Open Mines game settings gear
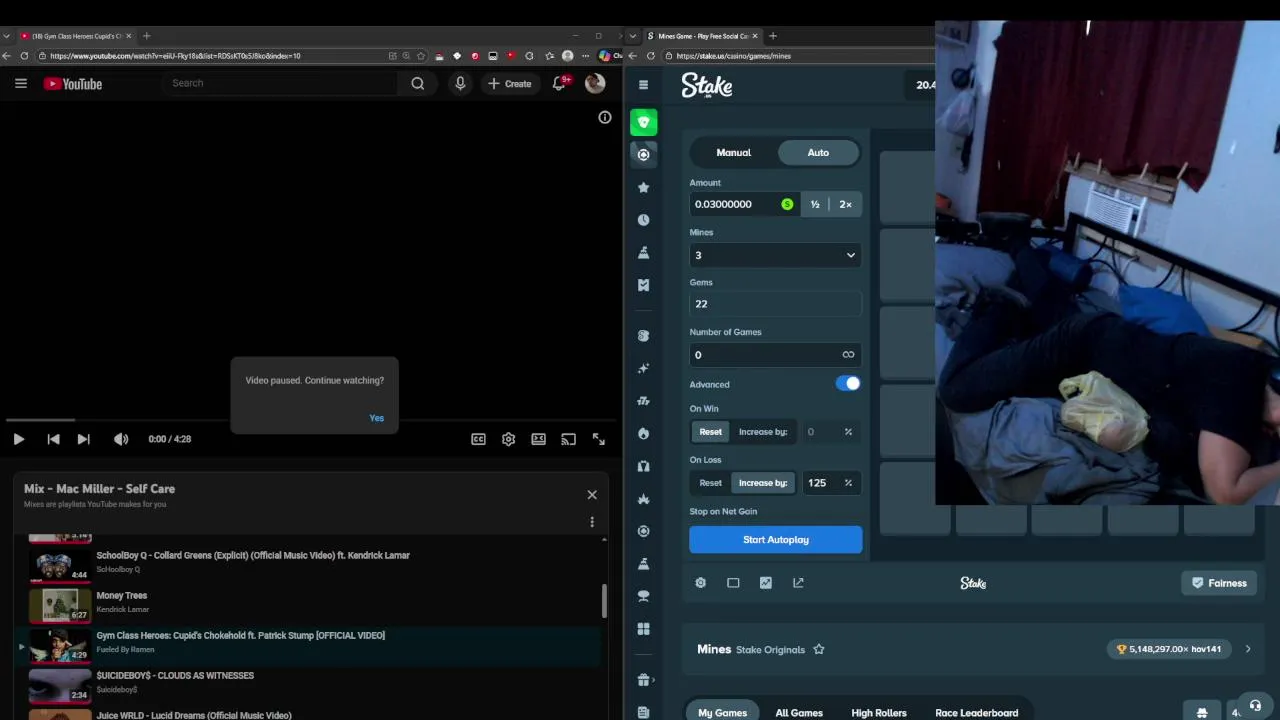Screen dimensions: 1280x720 [701, 583]
